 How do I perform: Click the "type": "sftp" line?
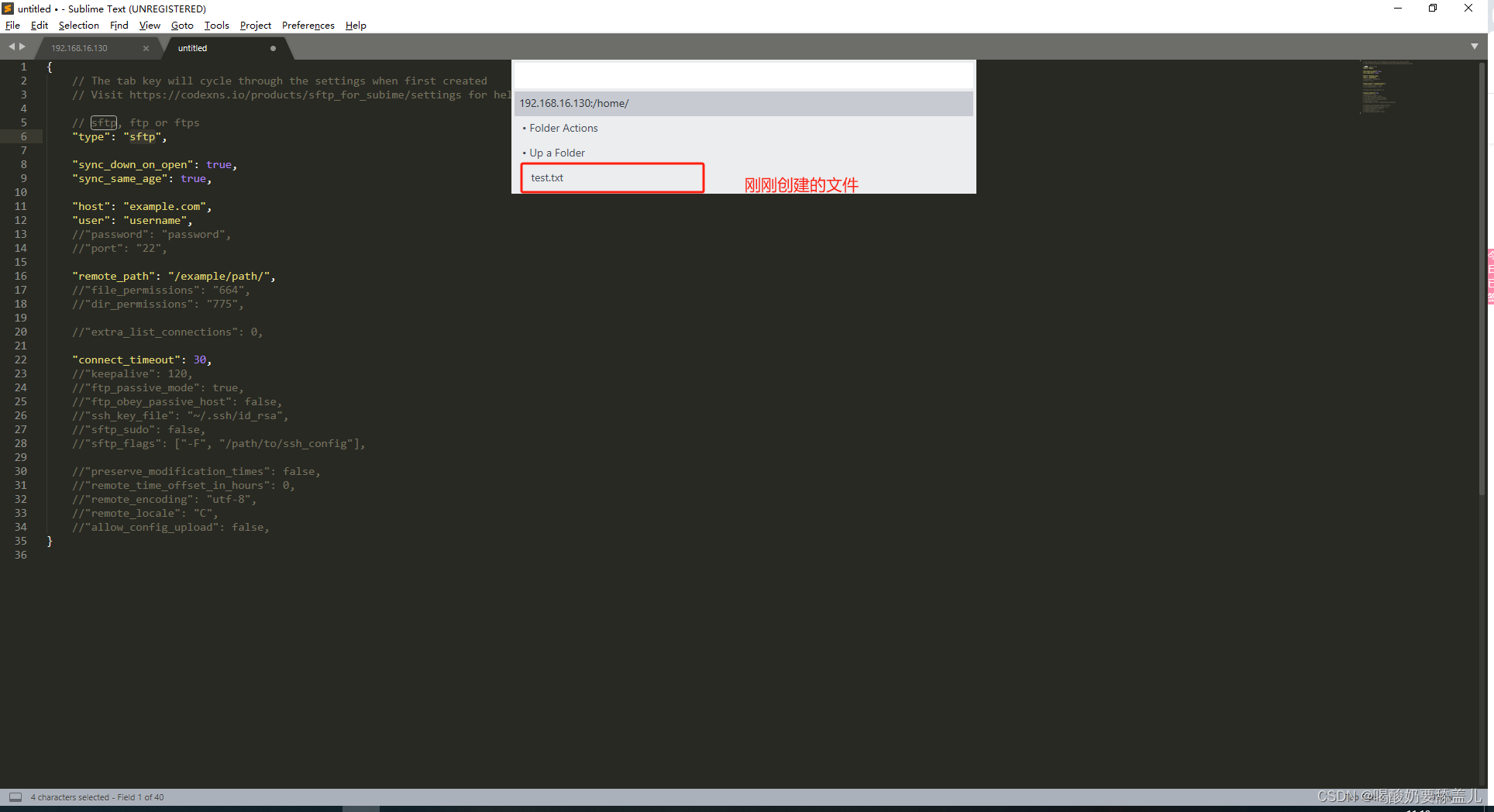point(119,136)
